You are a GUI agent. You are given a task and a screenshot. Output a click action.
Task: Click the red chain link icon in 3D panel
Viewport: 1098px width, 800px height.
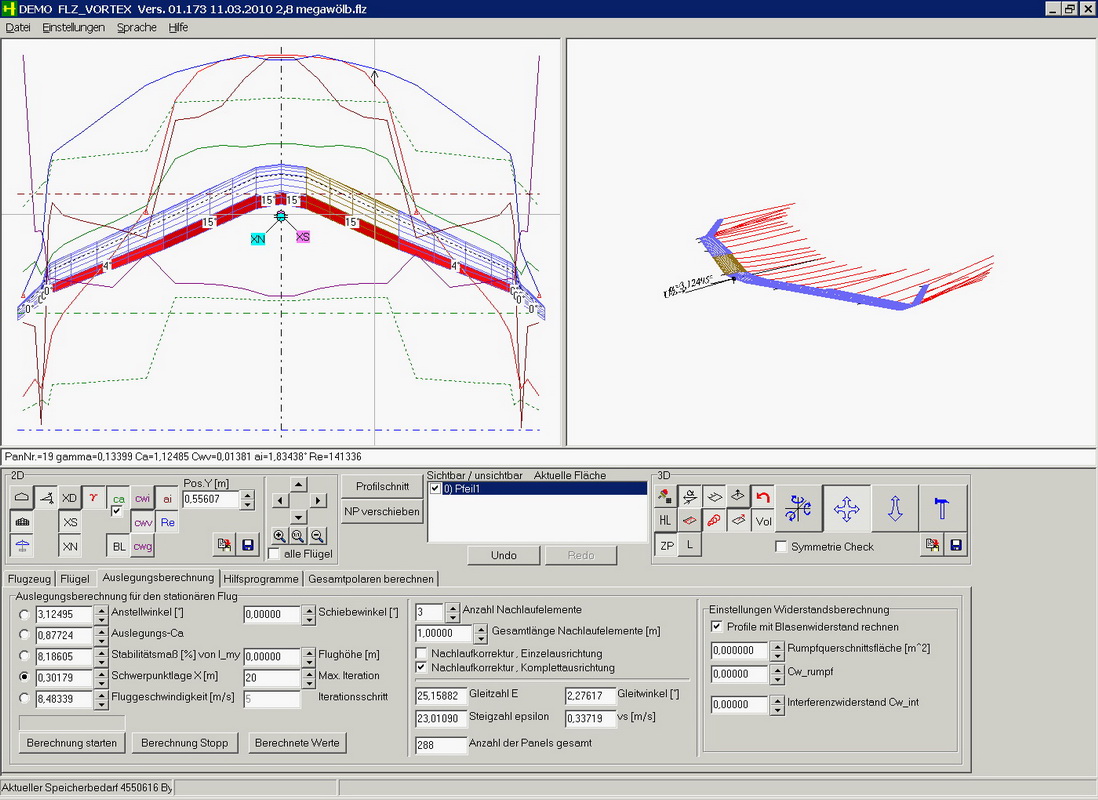[x=713, y=520]
